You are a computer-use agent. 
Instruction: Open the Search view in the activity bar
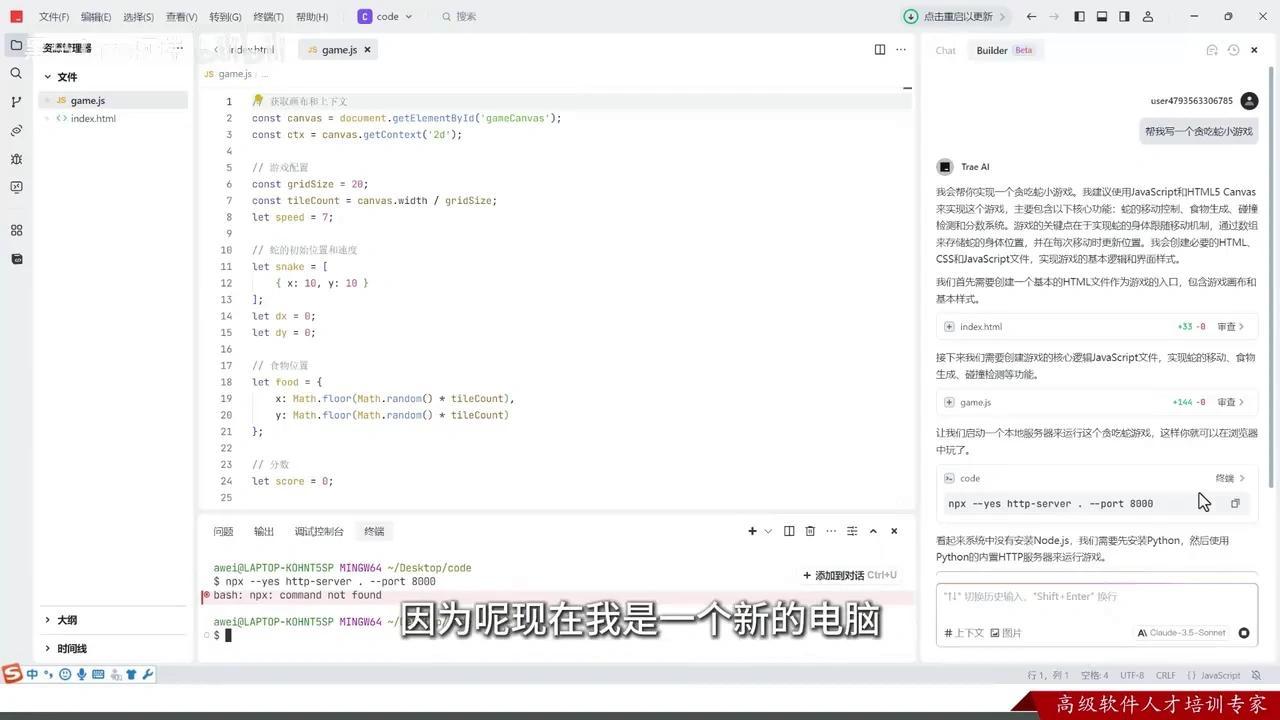[x=16, y=73]
